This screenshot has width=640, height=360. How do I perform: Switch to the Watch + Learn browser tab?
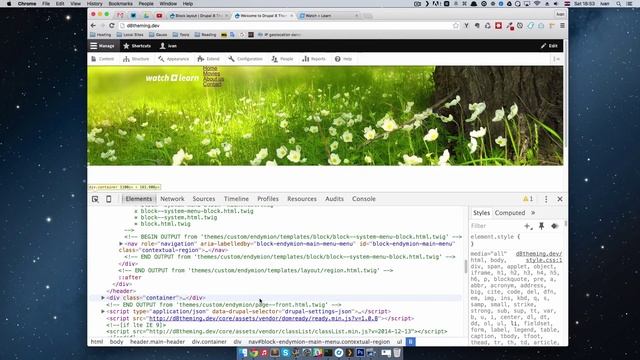[x=329, y=16]
